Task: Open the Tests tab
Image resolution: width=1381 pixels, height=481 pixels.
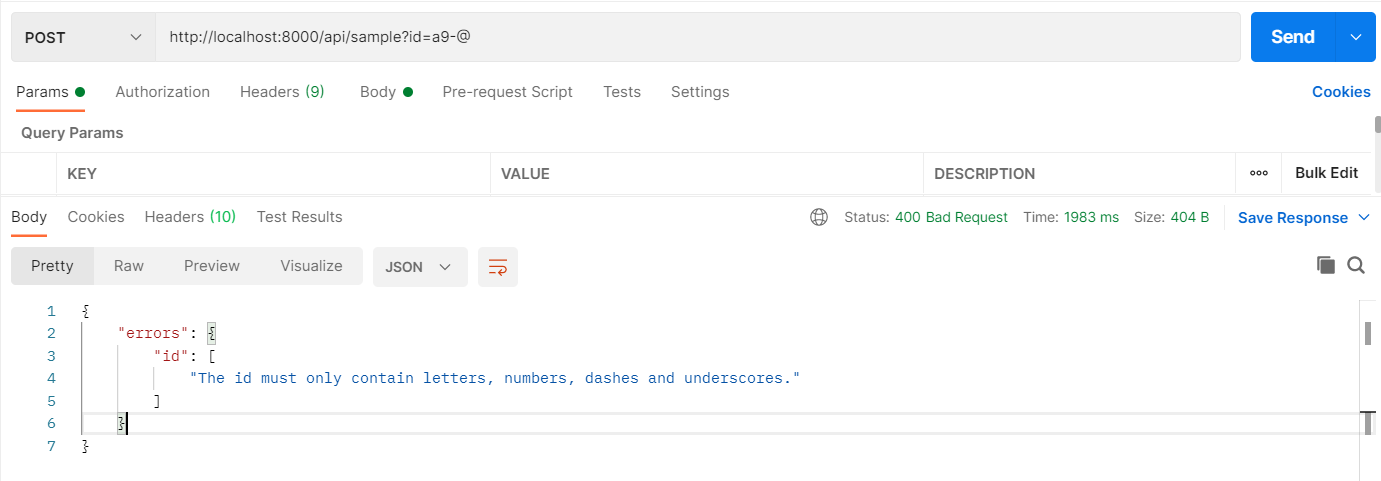Action: click(622, 92)
